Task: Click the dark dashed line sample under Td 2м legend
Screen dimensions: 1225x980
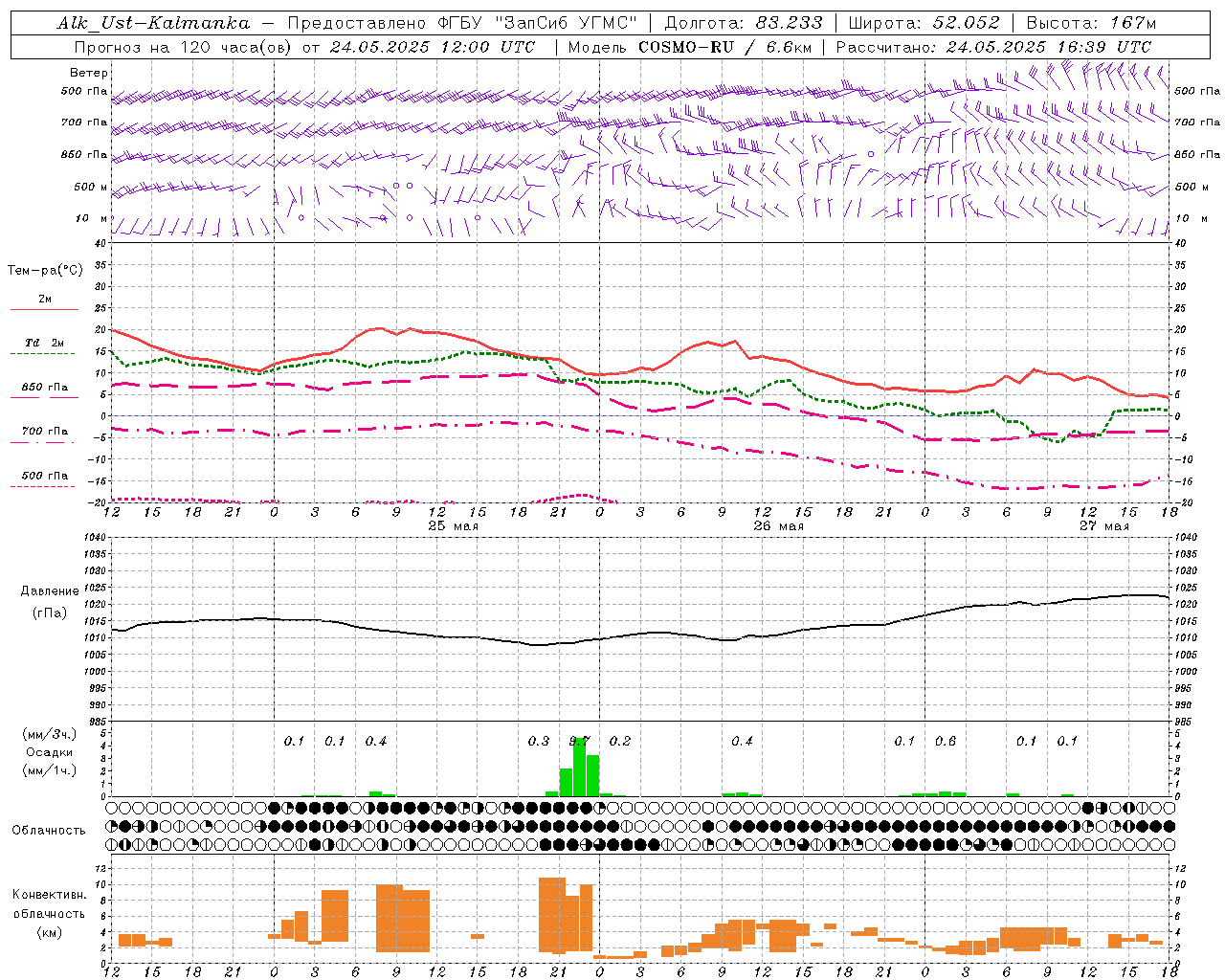Action: point(44,353)
